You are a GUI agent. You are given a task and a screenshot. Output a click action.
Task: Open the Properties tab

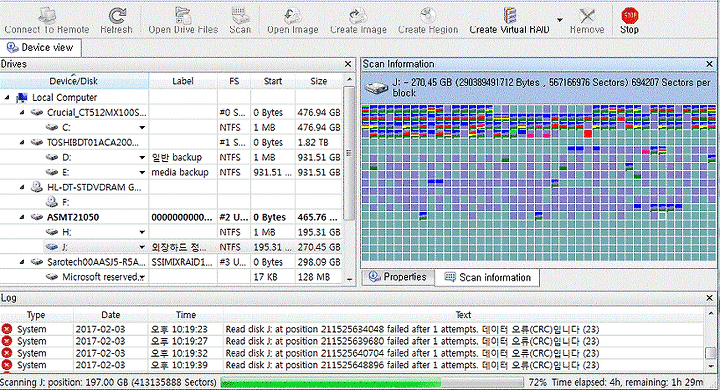point(398,277)
